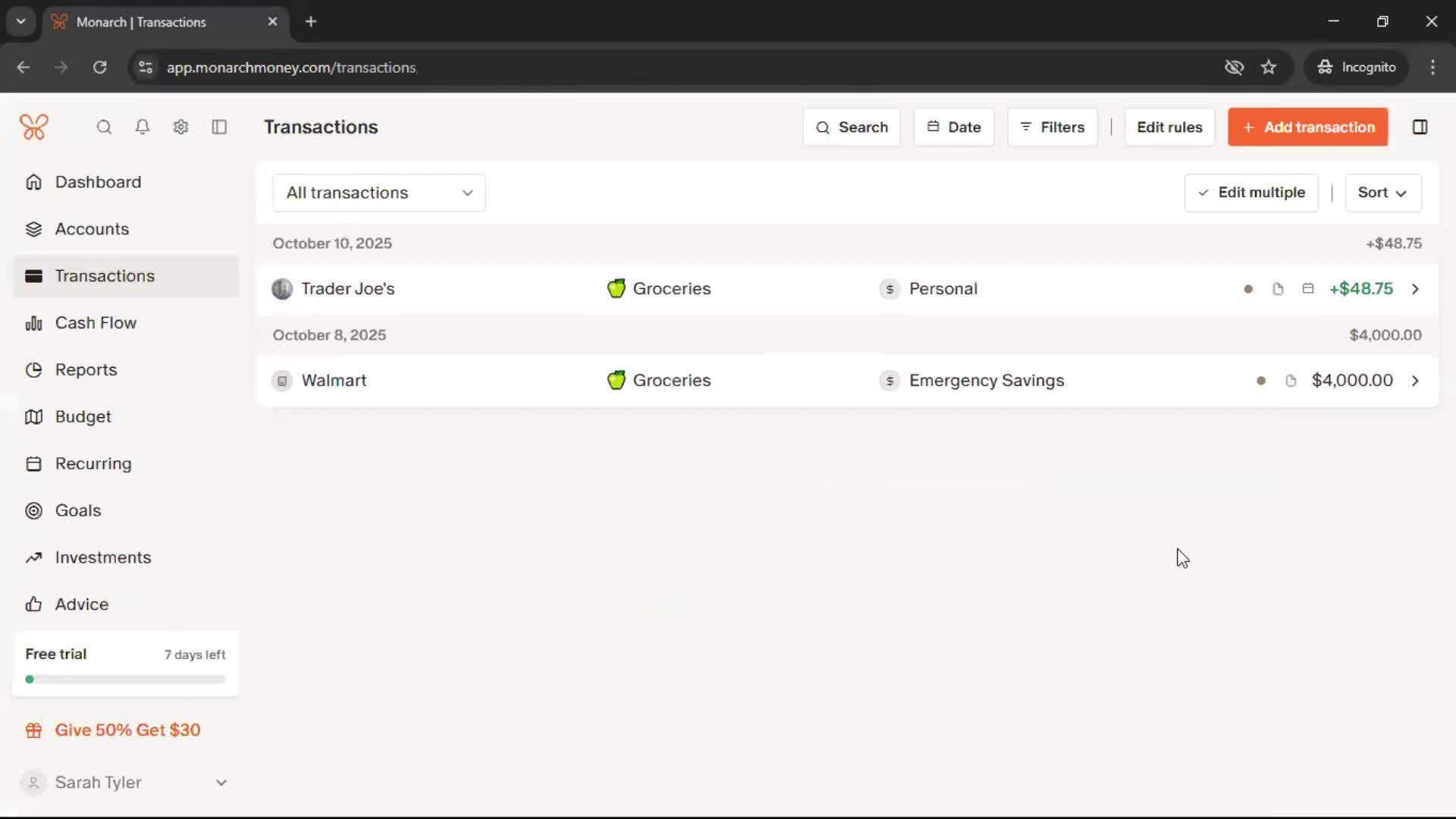Viewport: 1456px width, 819px height.
Task: Open the Sort dropdown
Action: 1382,193
